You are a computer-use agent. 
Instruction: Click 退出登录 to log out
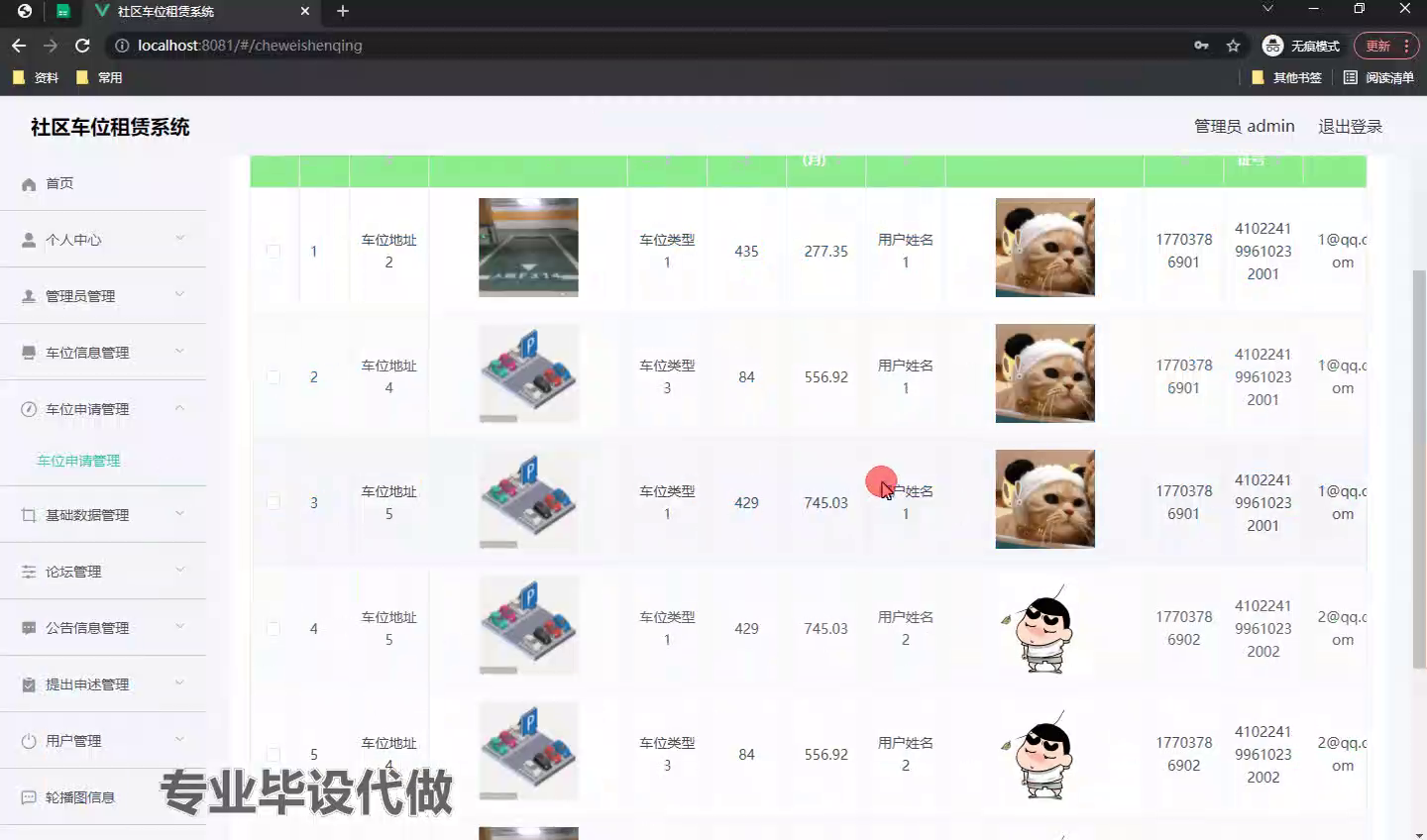1350,127
